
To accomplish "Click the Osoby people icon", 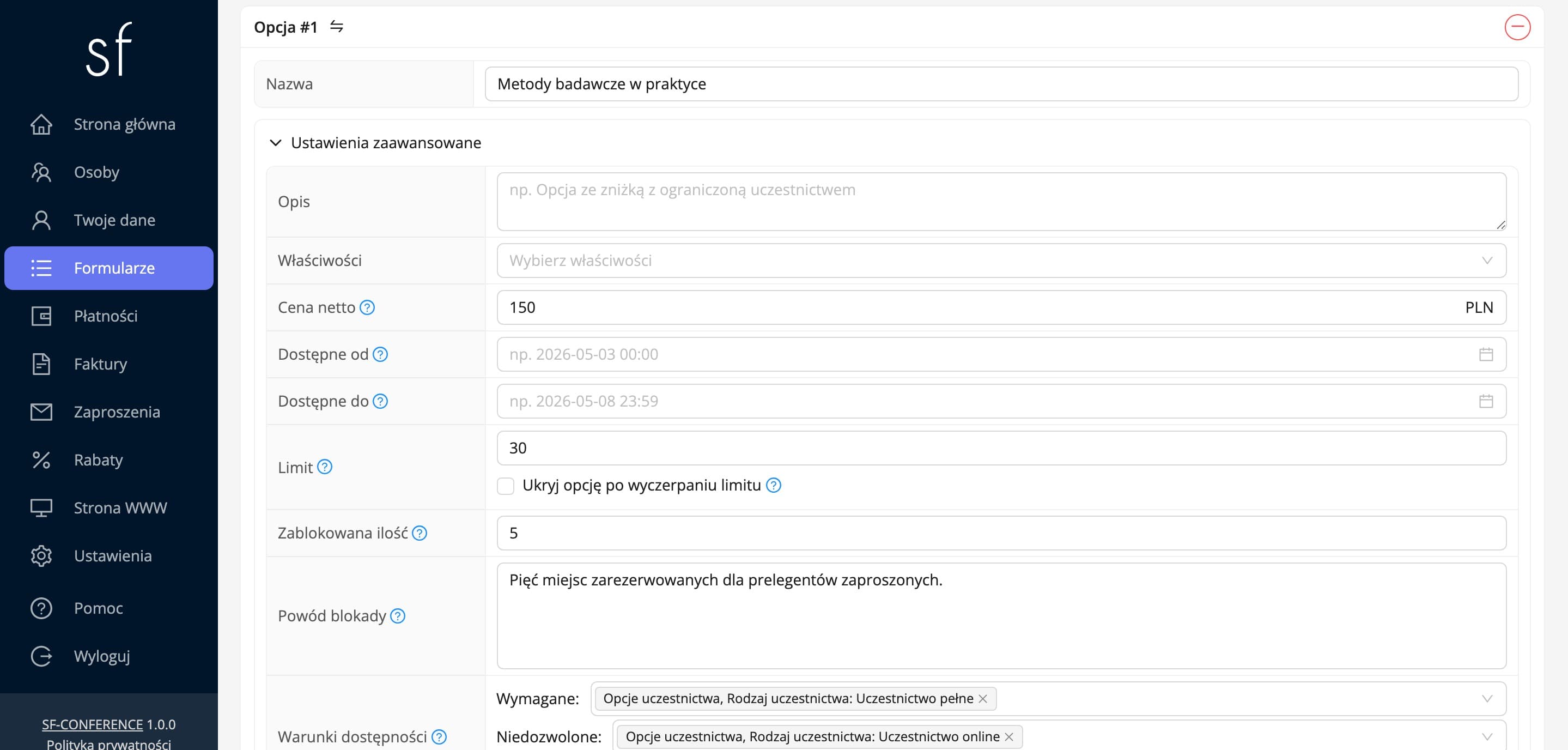I will (x=41, y=172).
